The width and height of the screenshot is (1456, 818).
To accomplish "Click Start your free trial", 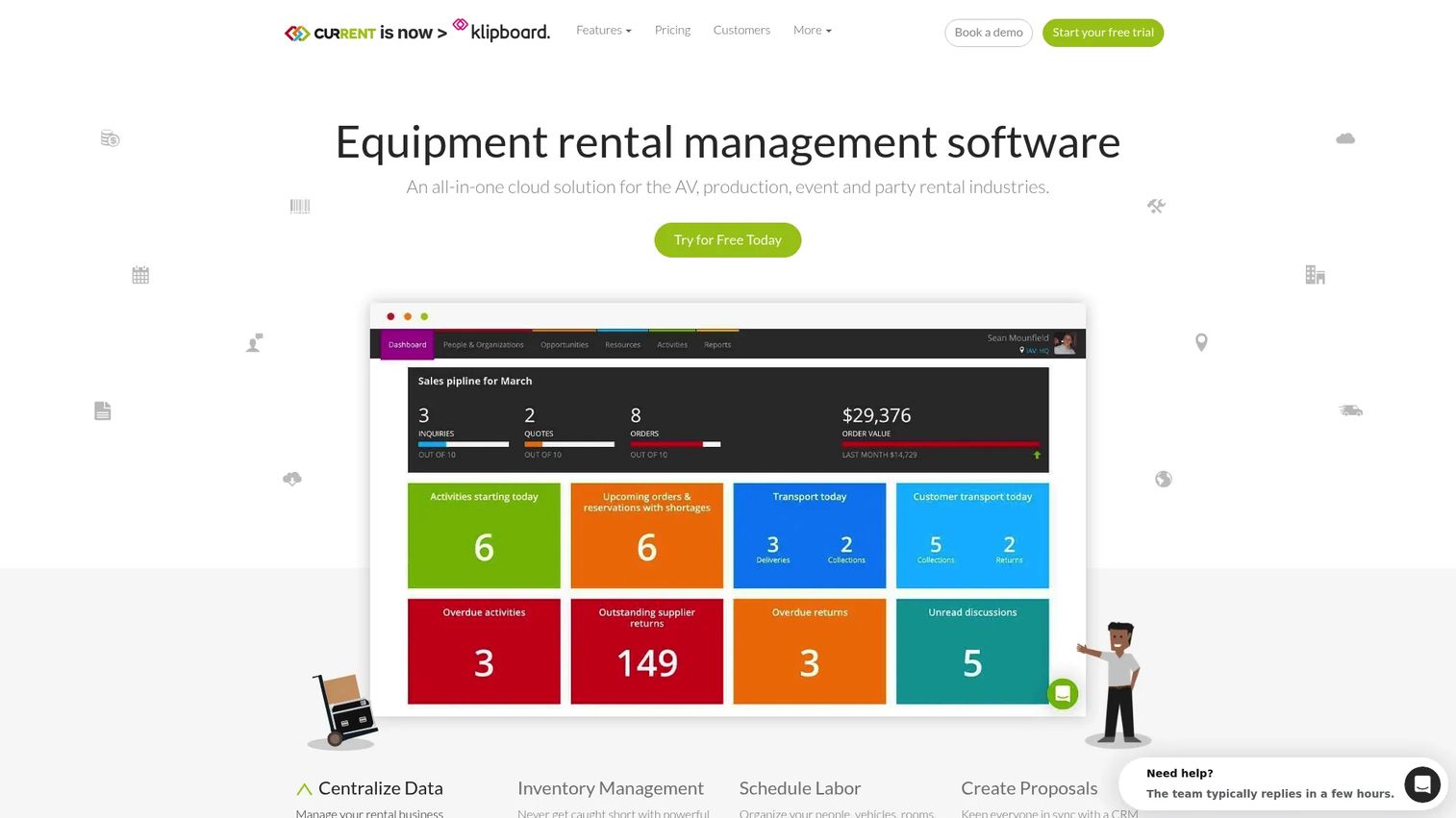I will (1103, 33).
